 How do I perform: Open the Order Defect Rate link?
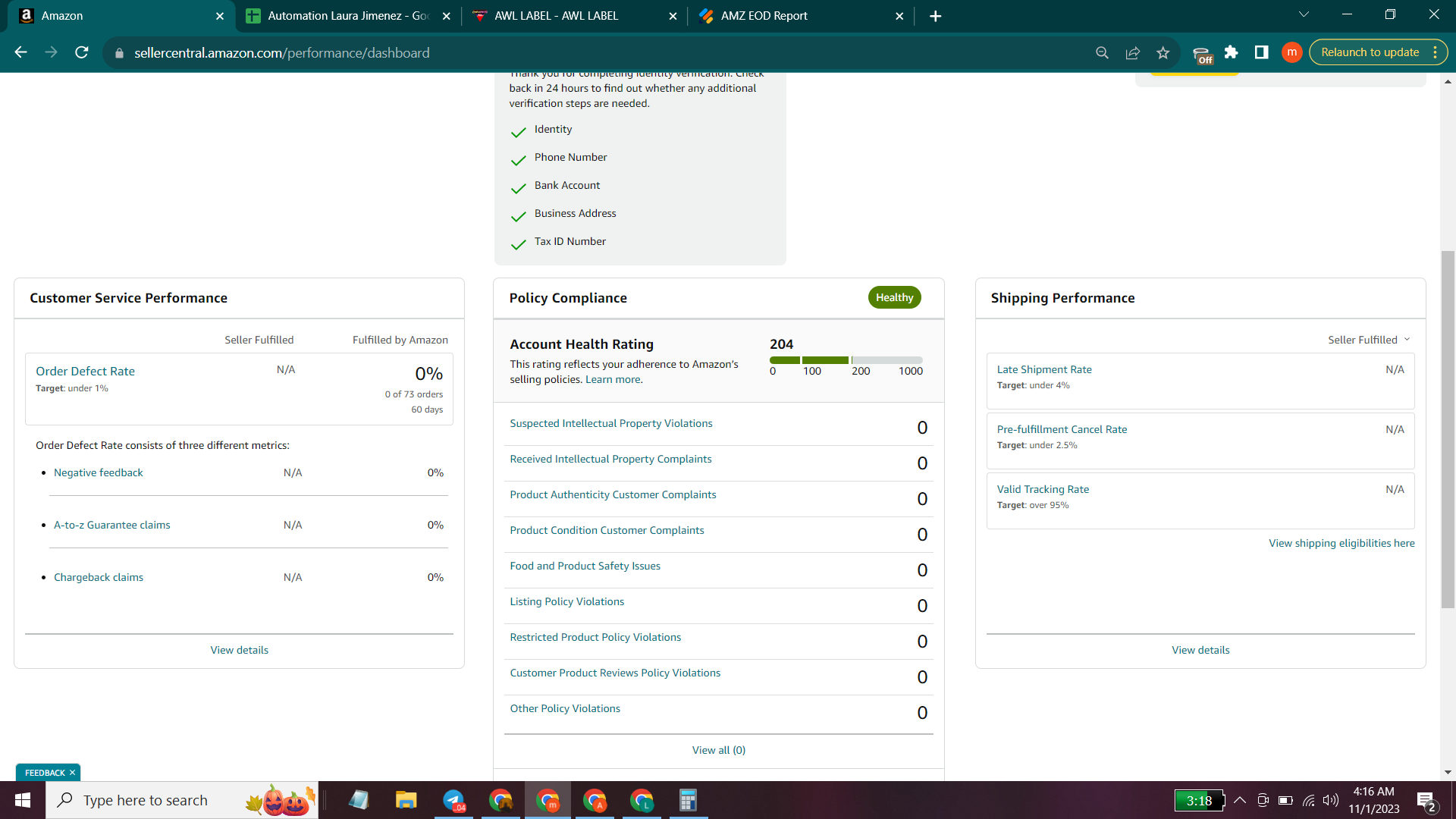[x=85, y=371]
